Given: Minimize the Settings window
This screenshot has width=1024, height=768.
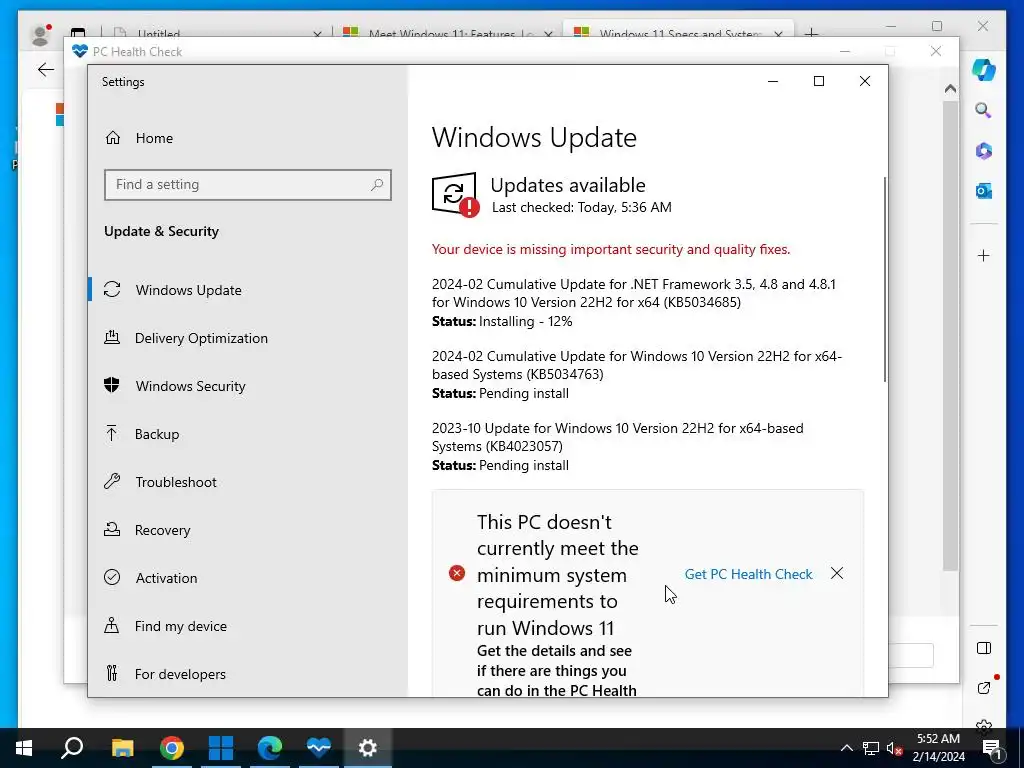Looking at the screenshot, I should pos(773,81).
